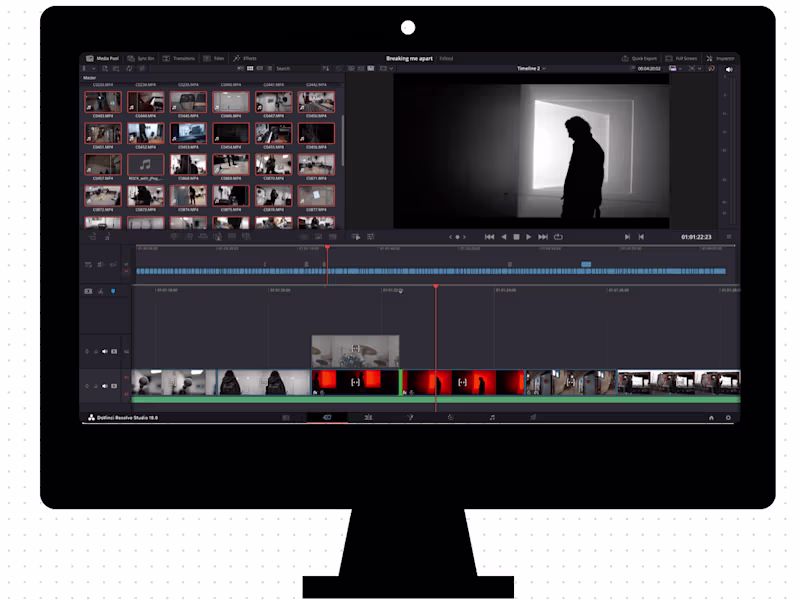Image resolution: width=800 pixels, height=600 pixels.
Task: Toggle the Media Pool panel
Action: (x=103, y=58)
